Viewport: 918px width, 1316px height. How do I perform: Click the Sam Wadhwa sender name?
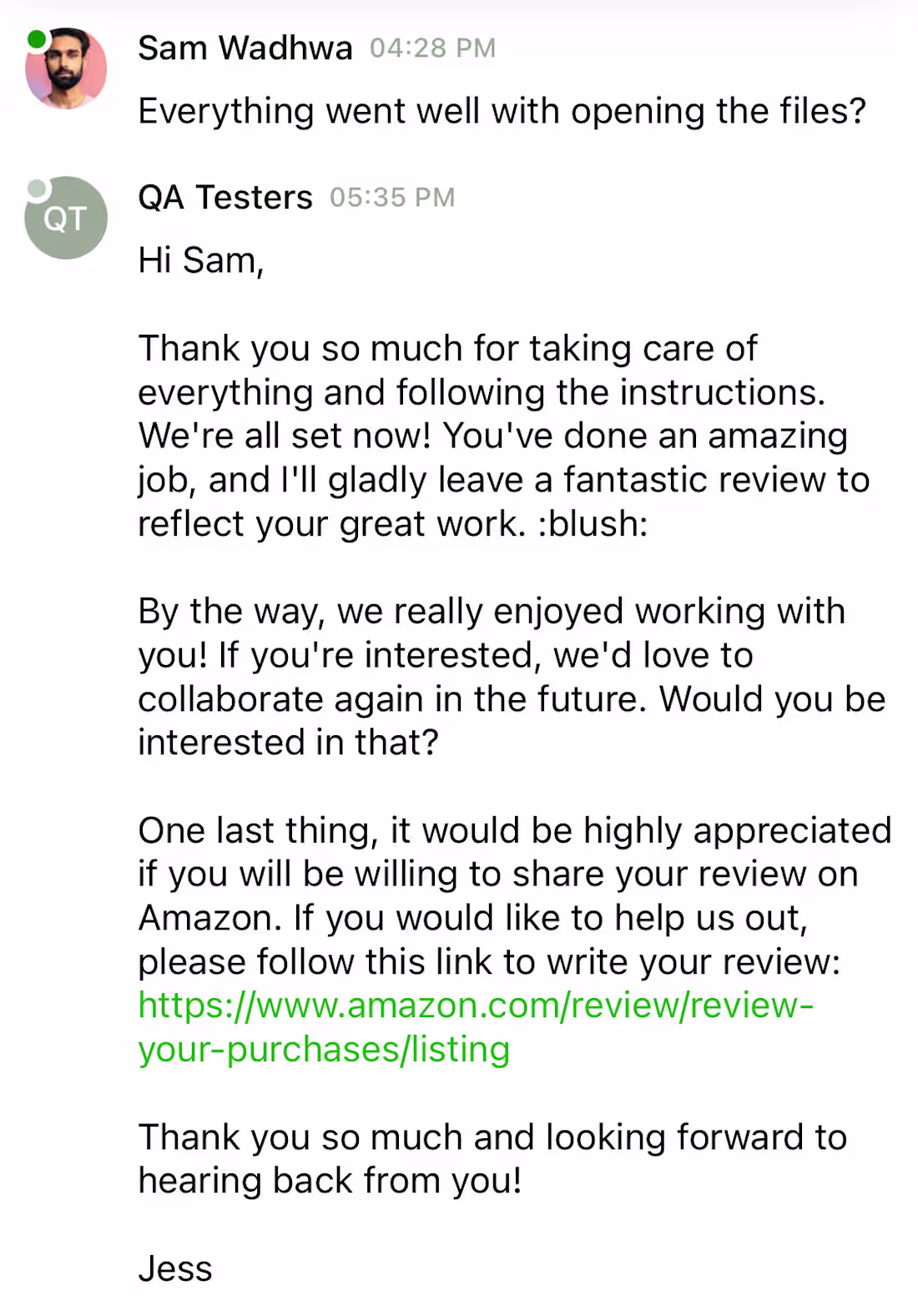pyautogui.click(x=245, y=48)
